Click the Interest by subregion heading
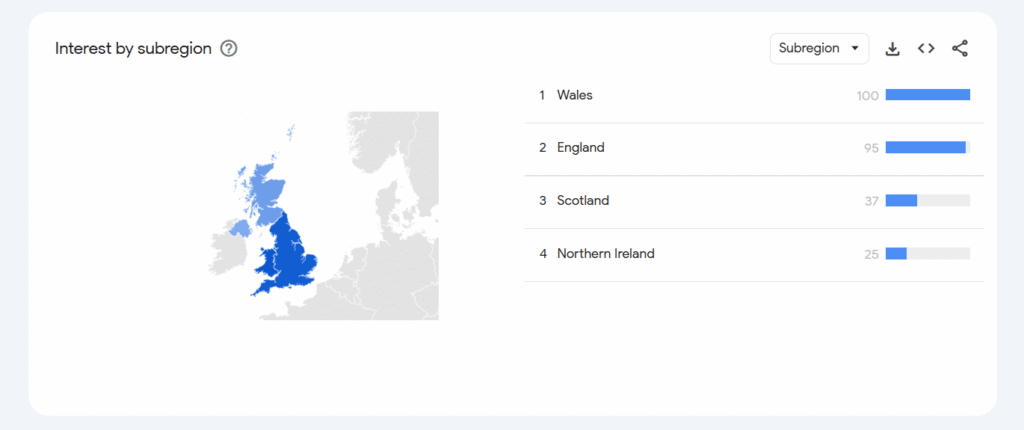The image size is (1024, 430). (x=133, y=48)
